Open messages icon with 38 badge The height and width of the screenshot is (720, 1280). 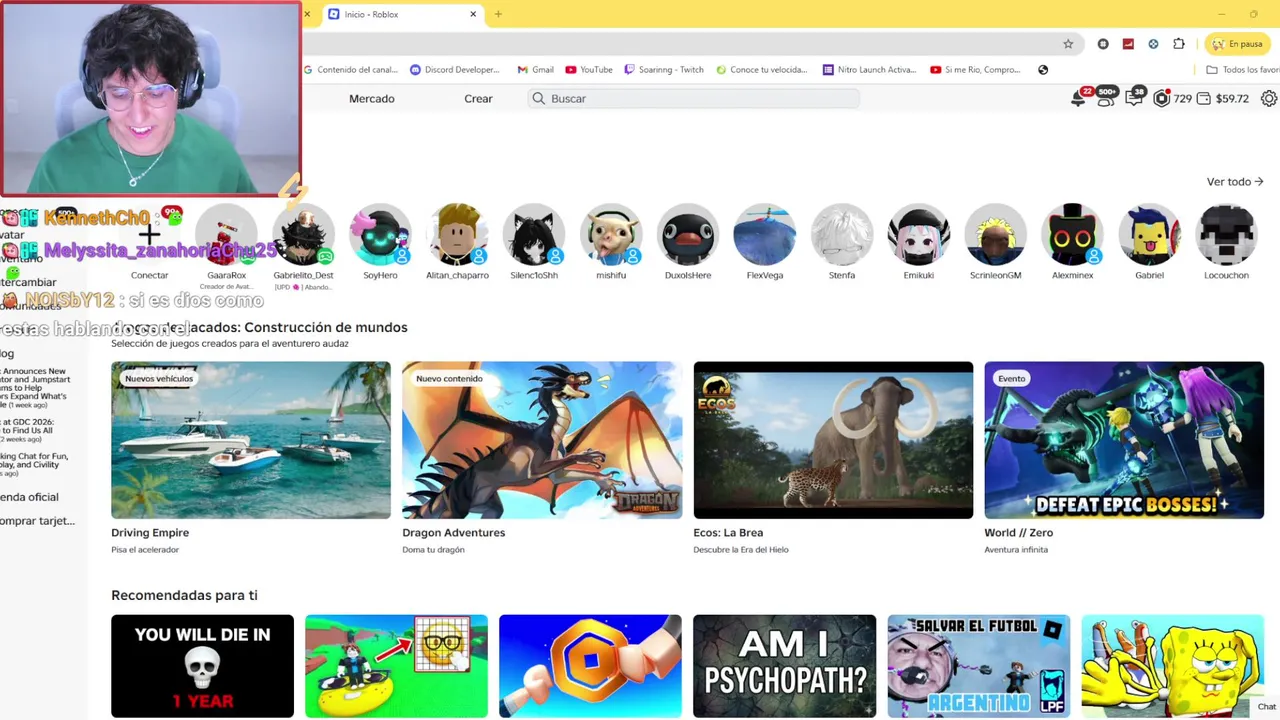pos(1134,98)
